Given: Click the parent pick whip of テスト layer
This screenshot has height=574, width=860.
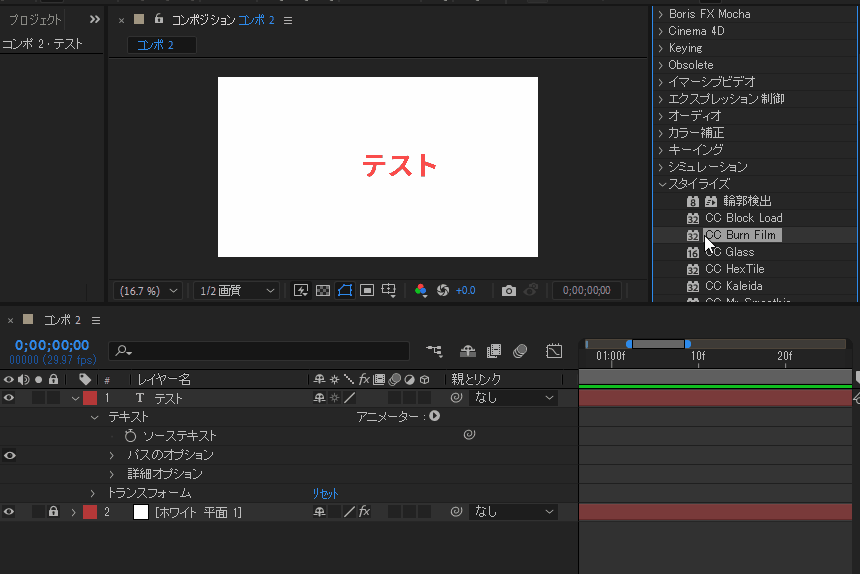Looking at the screenshot, I should coord(456,398).
